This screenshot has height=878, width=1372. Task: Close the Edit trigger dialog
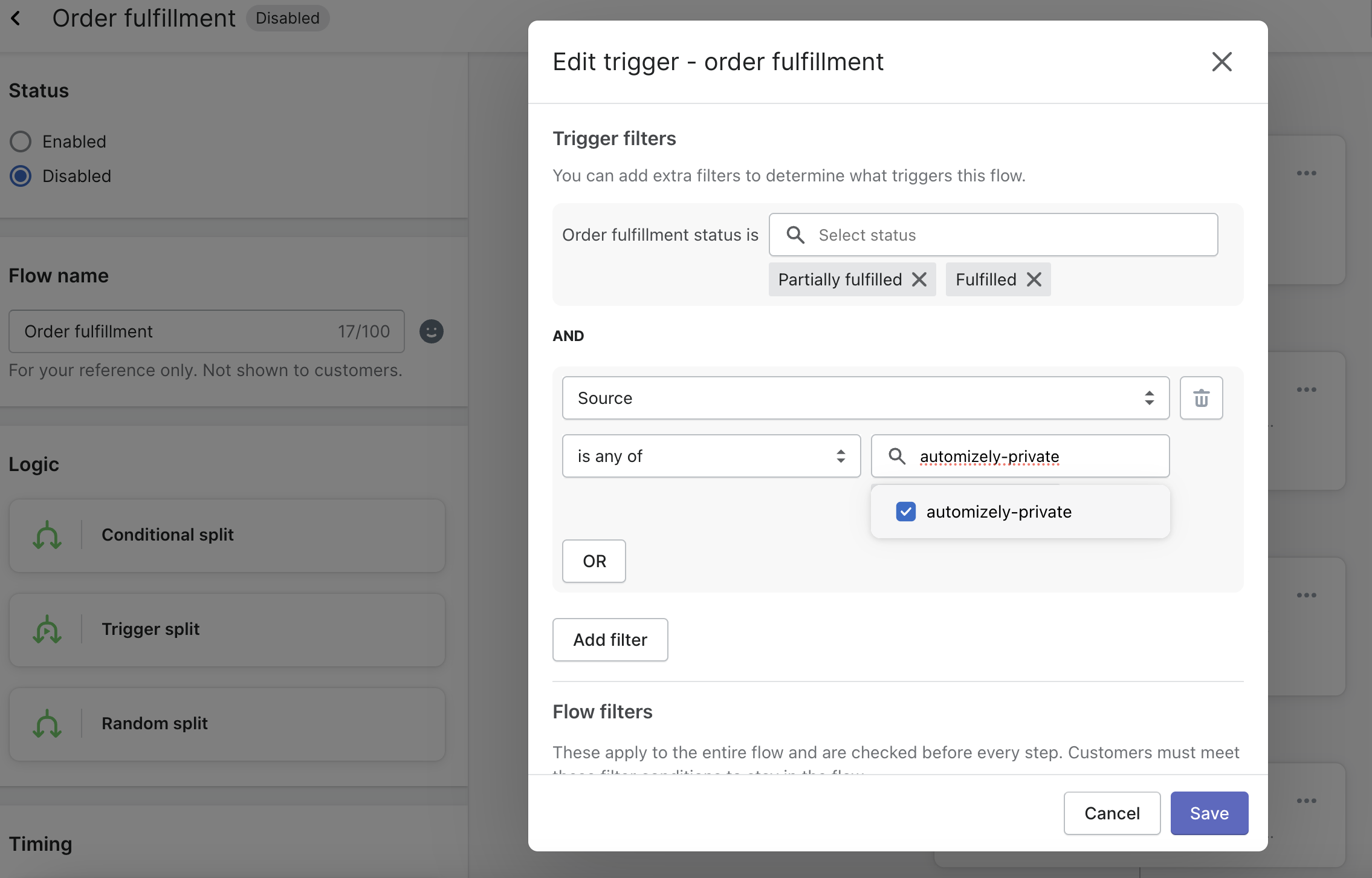click(x=1222, y=62)
